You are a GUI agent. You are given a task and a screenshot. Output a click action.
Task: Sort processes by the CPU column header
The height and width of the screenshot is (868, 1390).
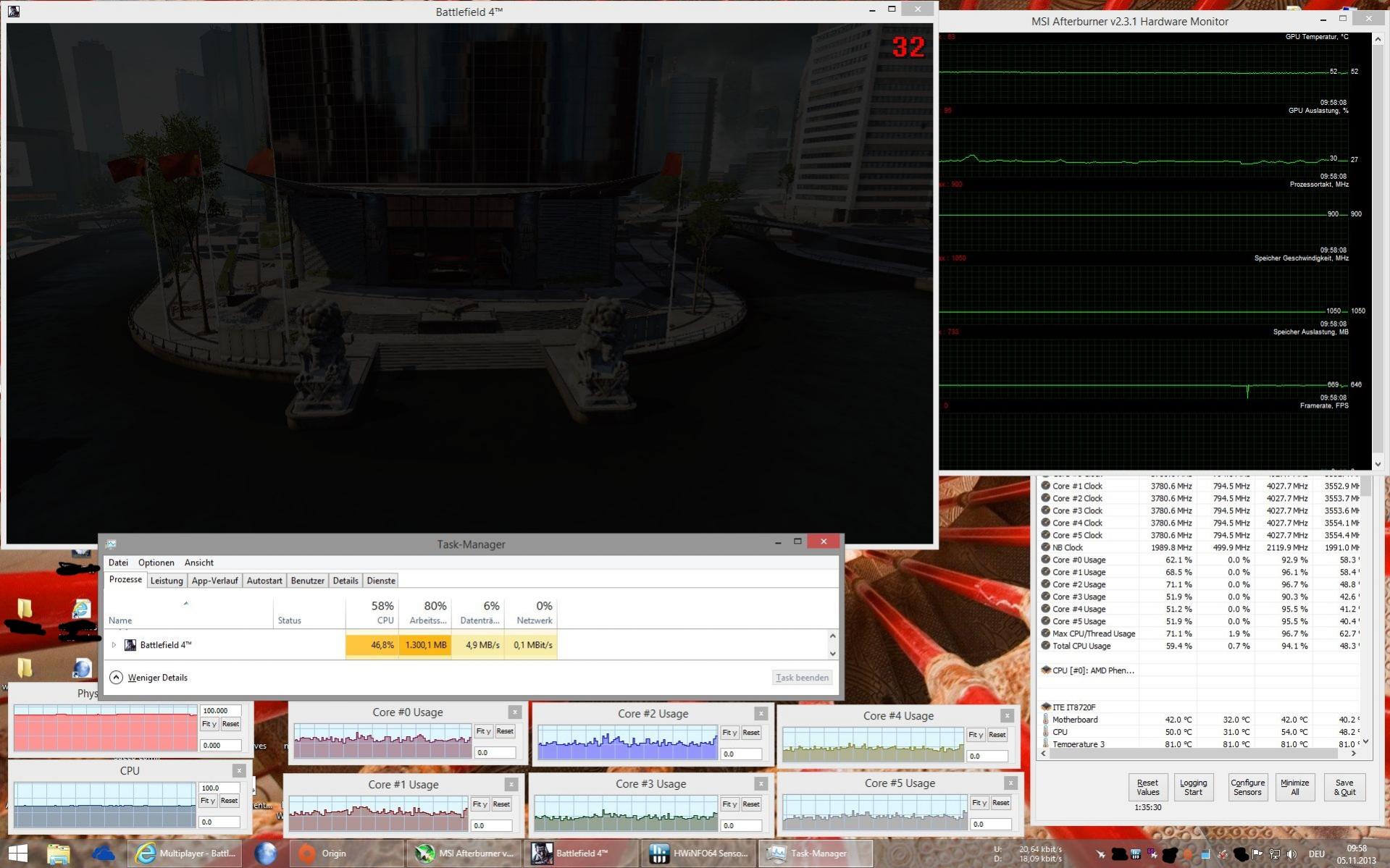click(372, 612)
